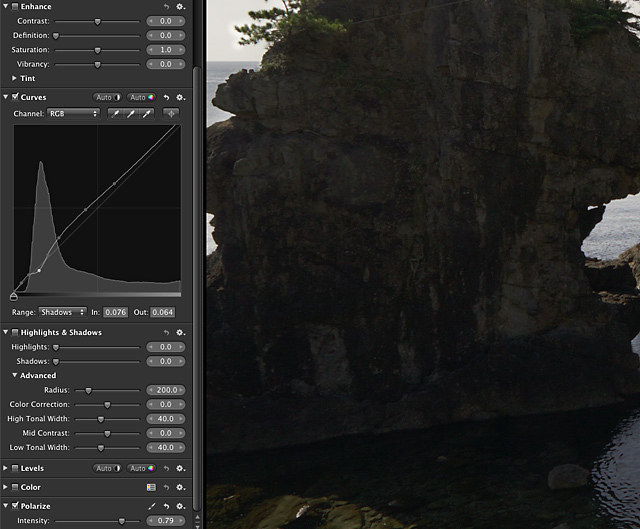640x529 pixels.
Task: Select the white point eyedropper in Curves
Action: point(146,114)
